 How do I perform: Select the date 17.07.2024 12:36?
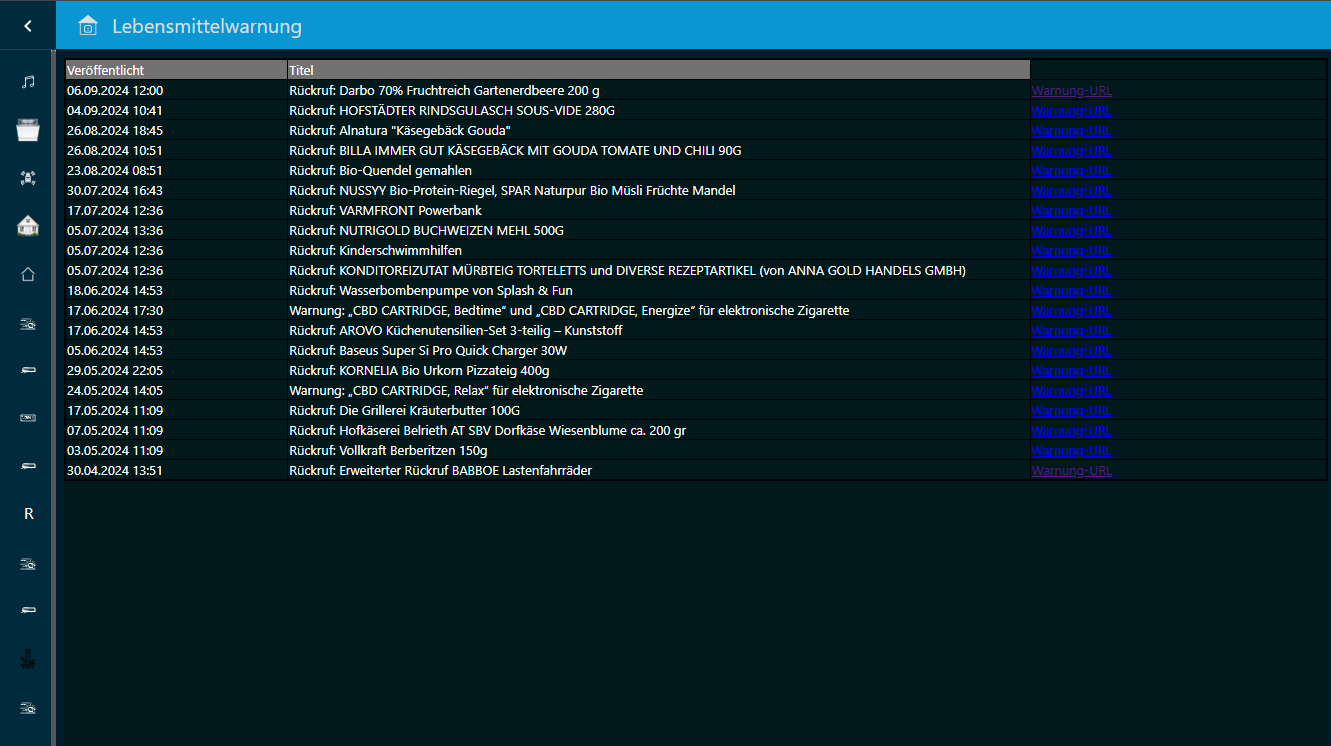pos(115,210)
